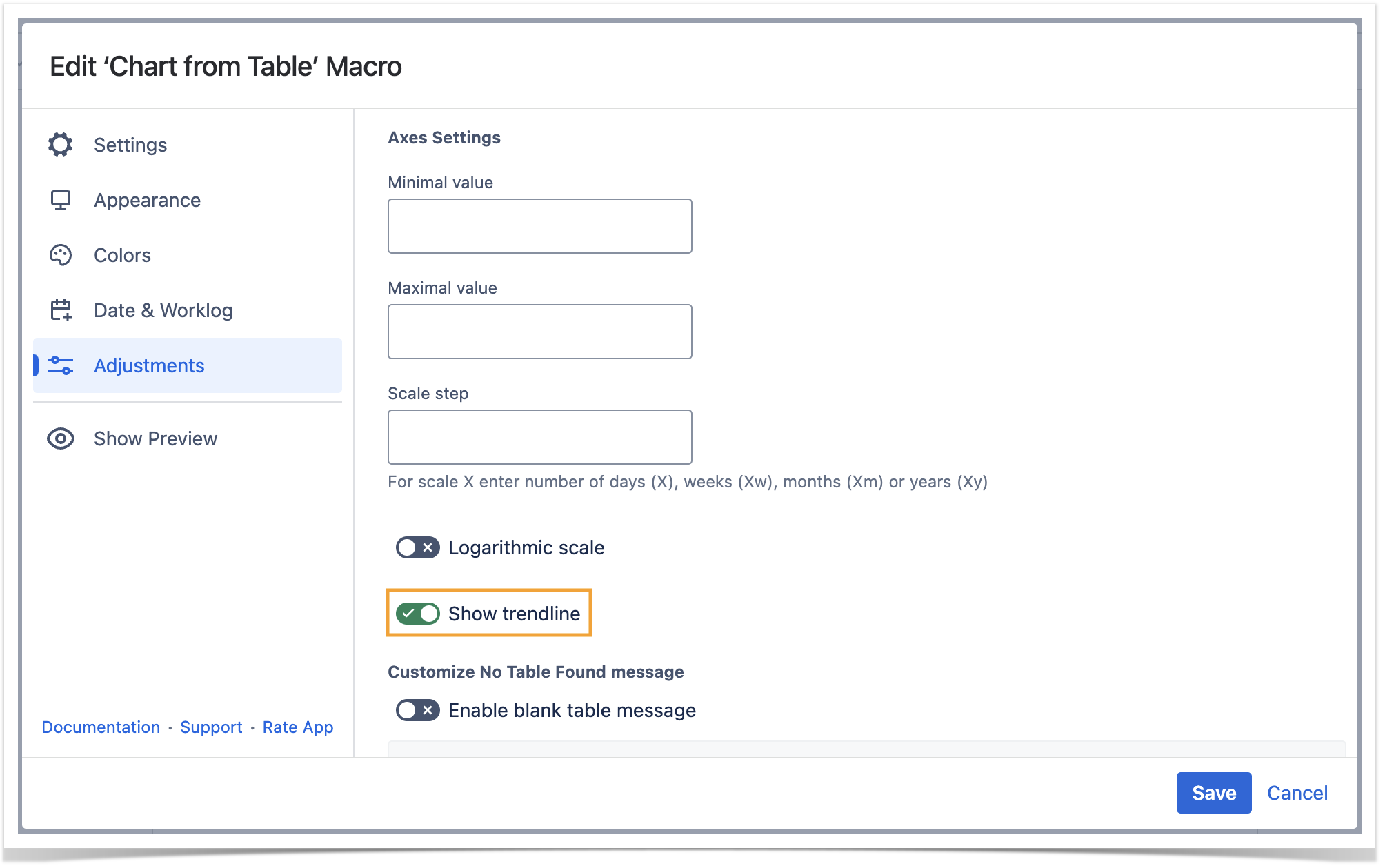Select the Colors tab label

click(122, 255)
